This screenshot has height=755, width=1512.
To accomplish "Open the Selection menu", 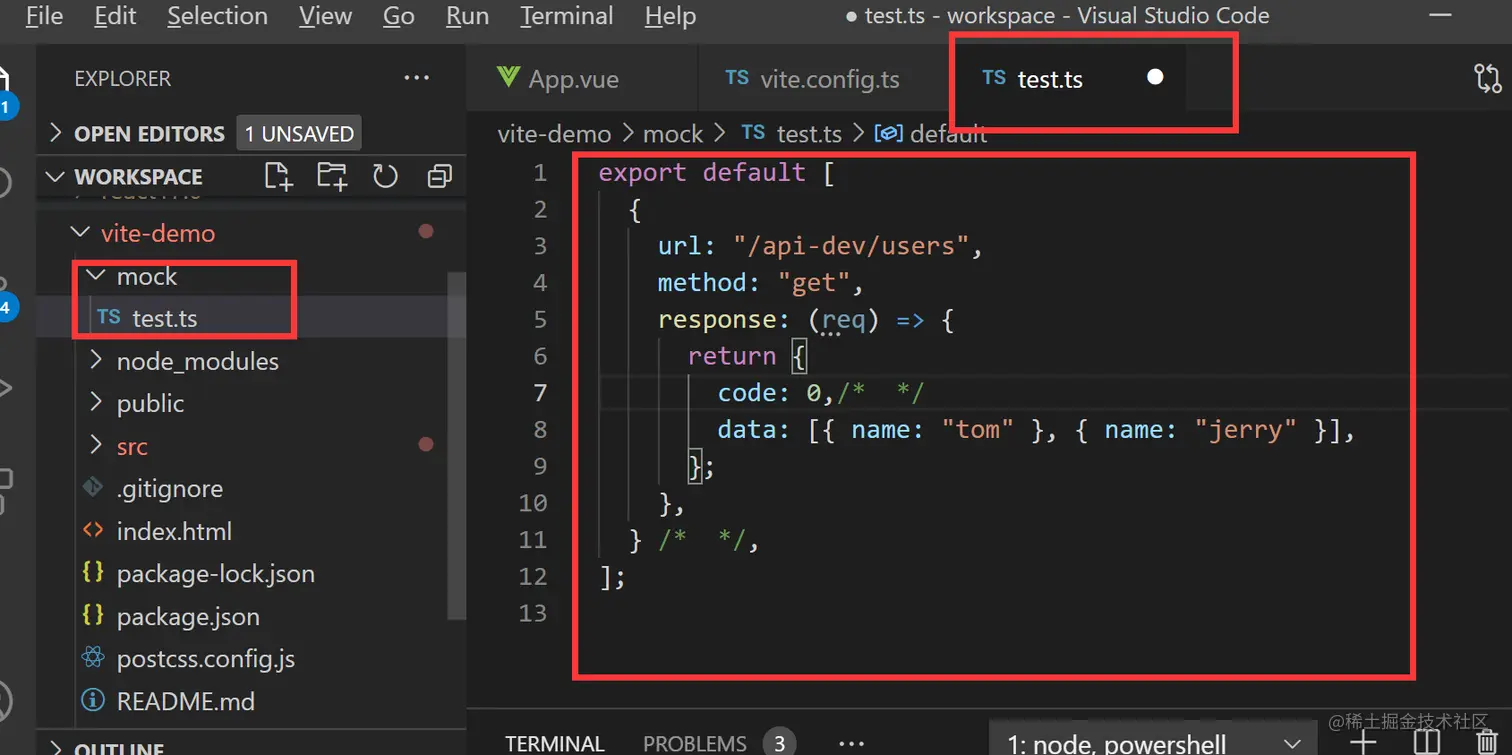I will point(217,16).
